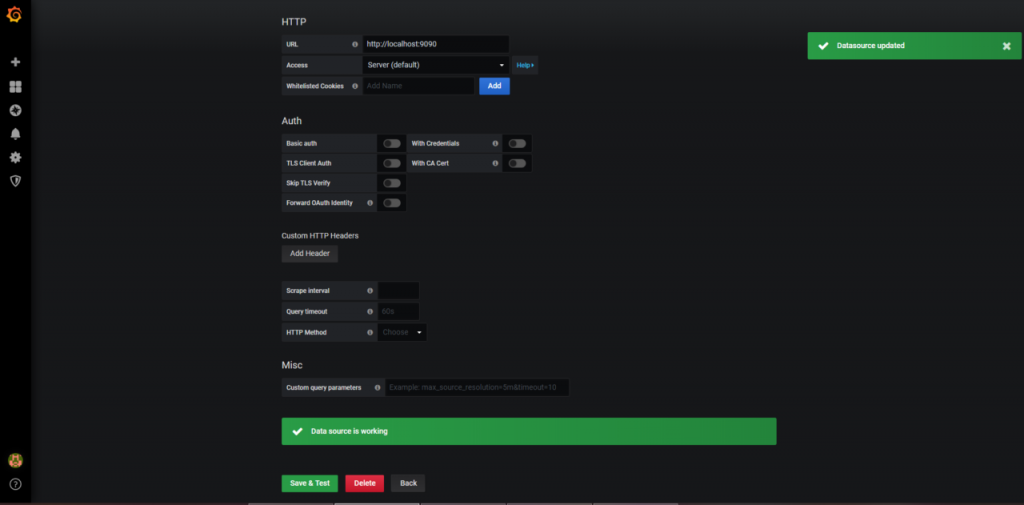
Task: Open the Help question mark icon
Action: (16, 484)
